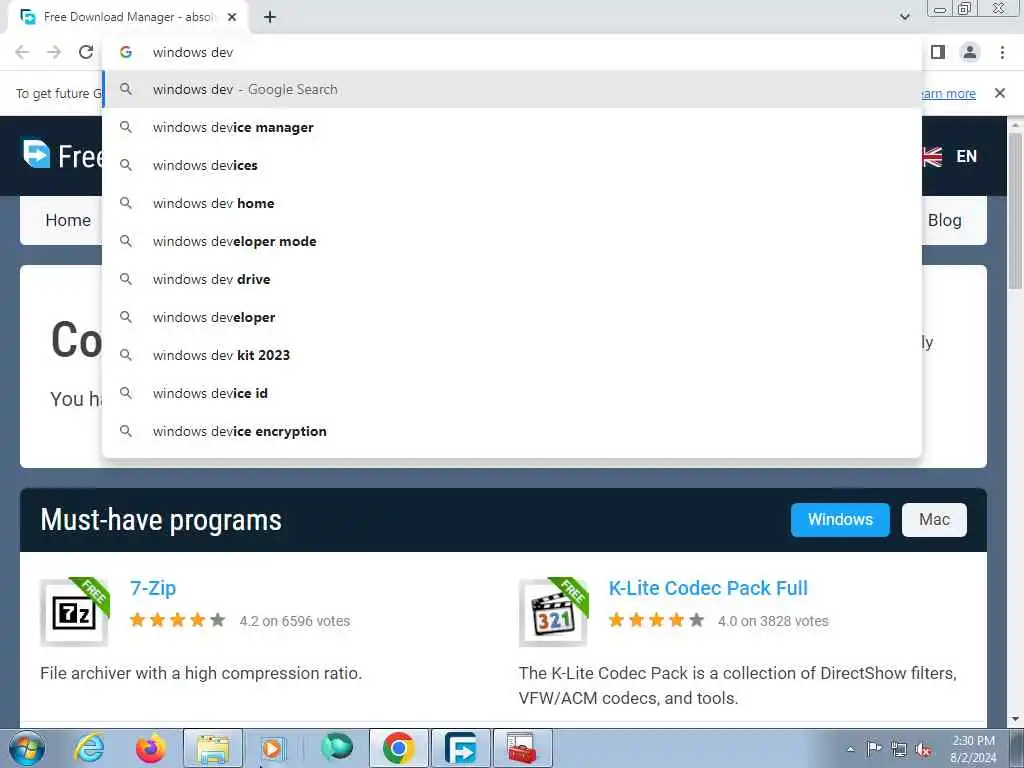Switch must-have programs to Mac

[x=934, y=519]
